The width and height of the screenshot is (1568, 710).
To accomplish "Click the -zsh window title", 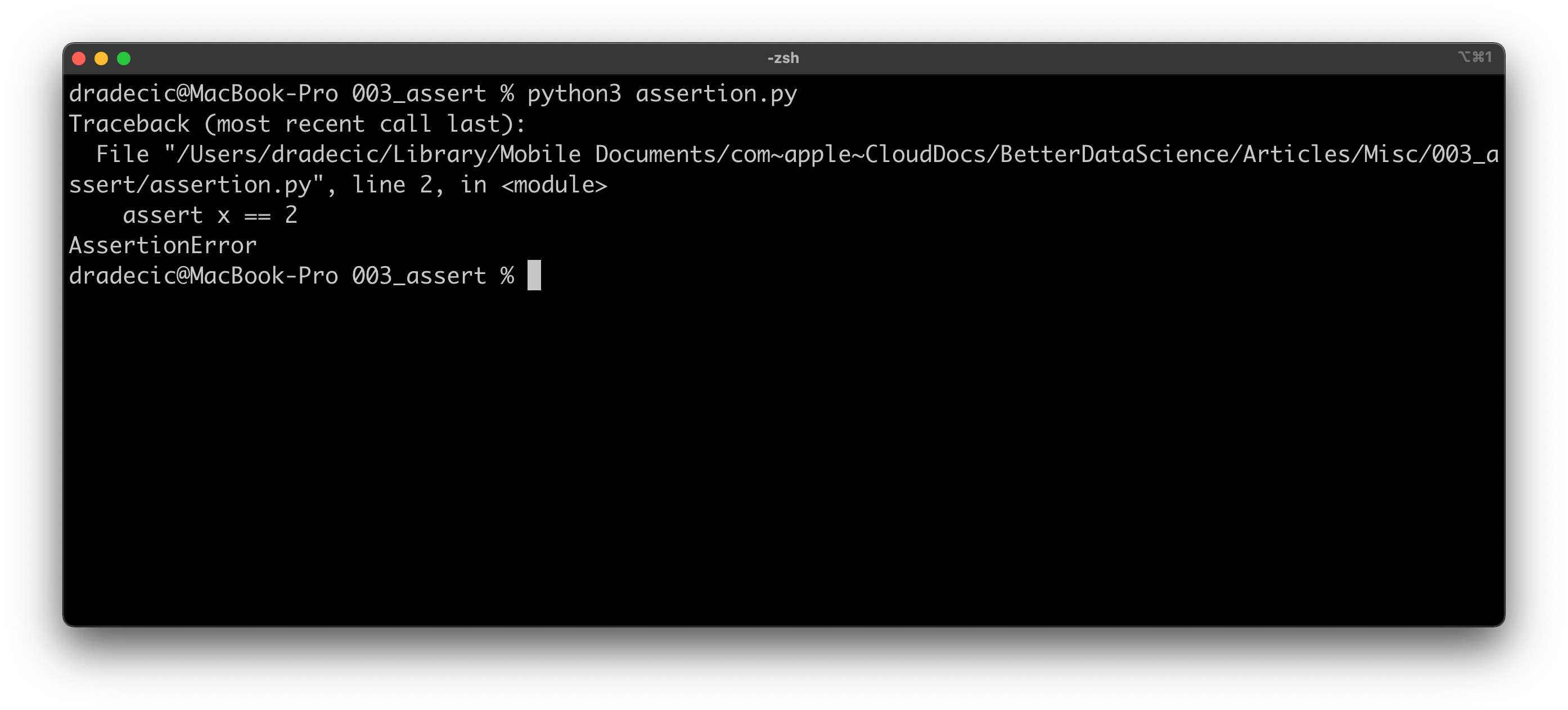I will 783,59.
